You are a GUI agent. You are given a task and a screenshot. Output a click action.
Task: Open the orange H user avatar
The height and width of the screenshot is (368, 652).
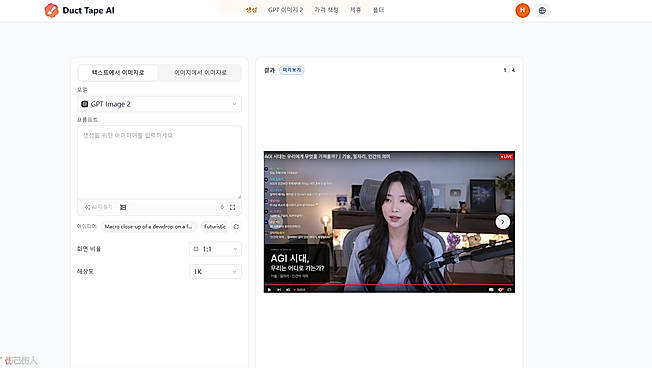pyautogui.click(x=522, y=10)
